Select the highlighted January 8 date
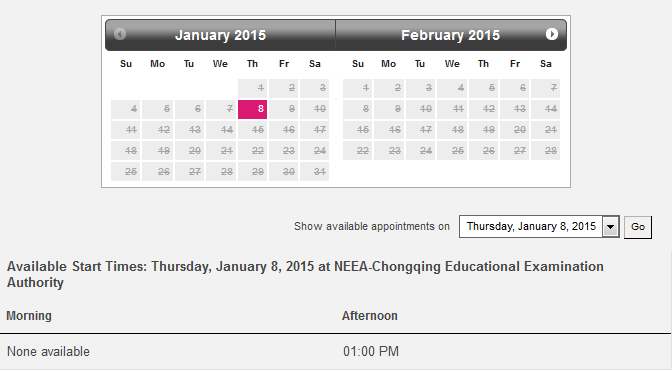The image size is (672, 371). tap(252, 109)
